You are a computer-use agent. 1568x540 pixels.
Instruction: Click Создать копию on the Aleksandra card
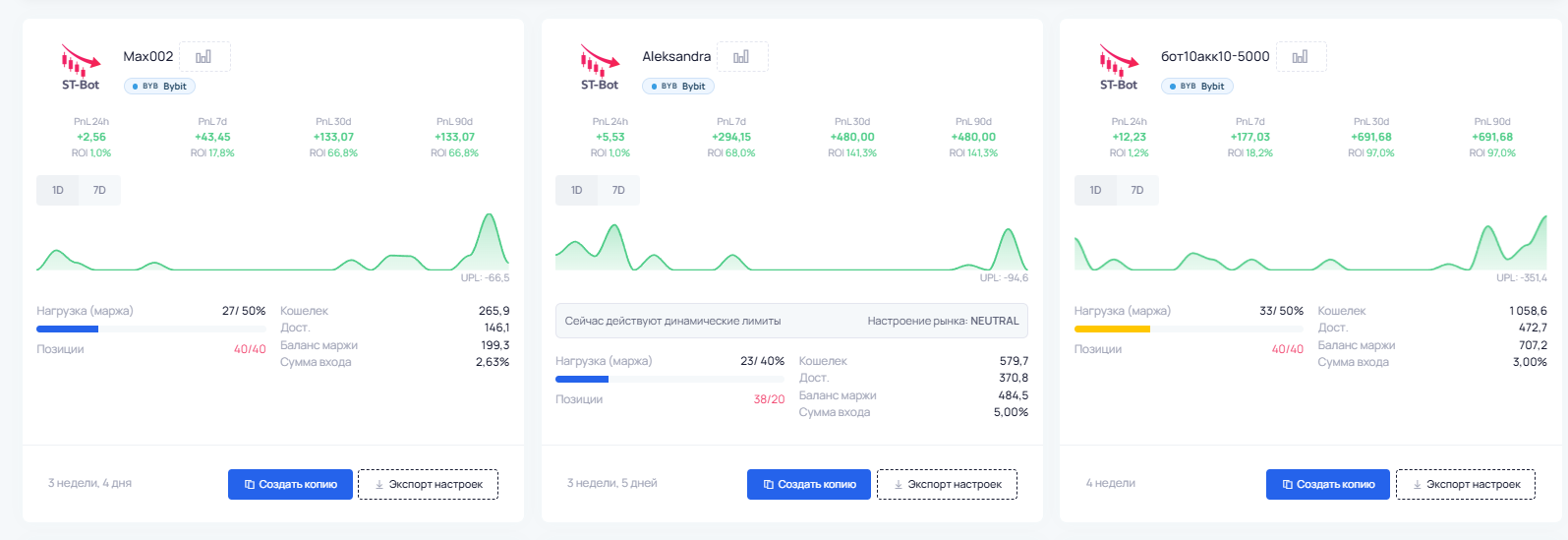809,484
